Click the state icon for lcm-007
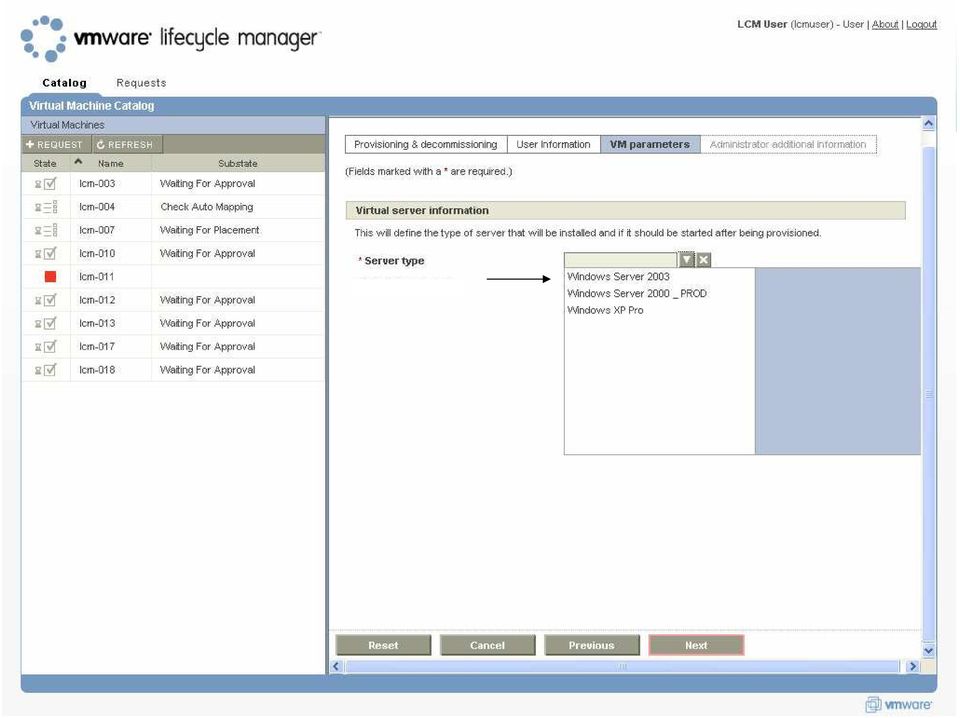Image resolution: width=960 pixels, height=718 pixels. pyautogui.click(x=46, y=230)
